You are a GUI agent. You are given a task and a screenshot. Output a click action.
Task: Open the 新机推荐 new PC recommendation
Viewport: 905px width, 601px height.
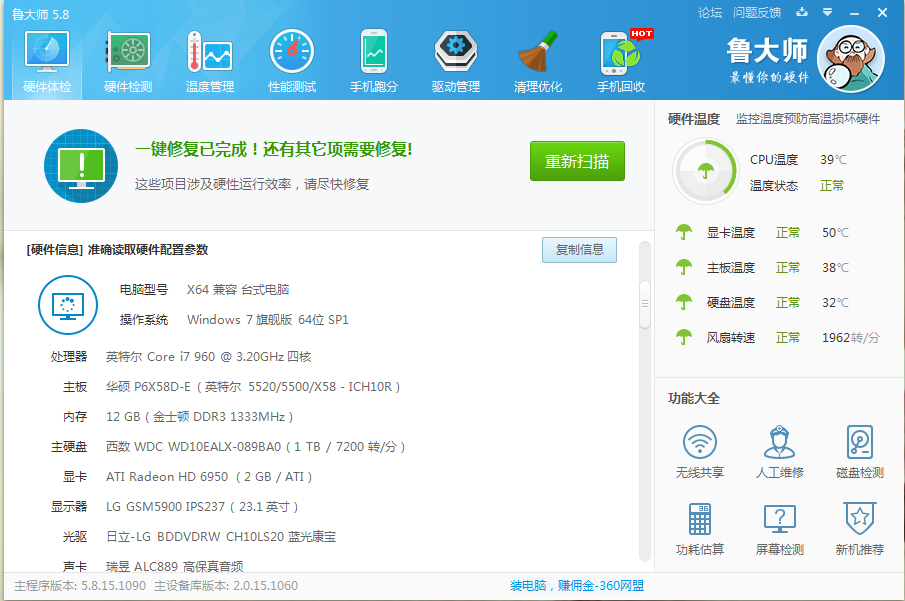(859, 528)
